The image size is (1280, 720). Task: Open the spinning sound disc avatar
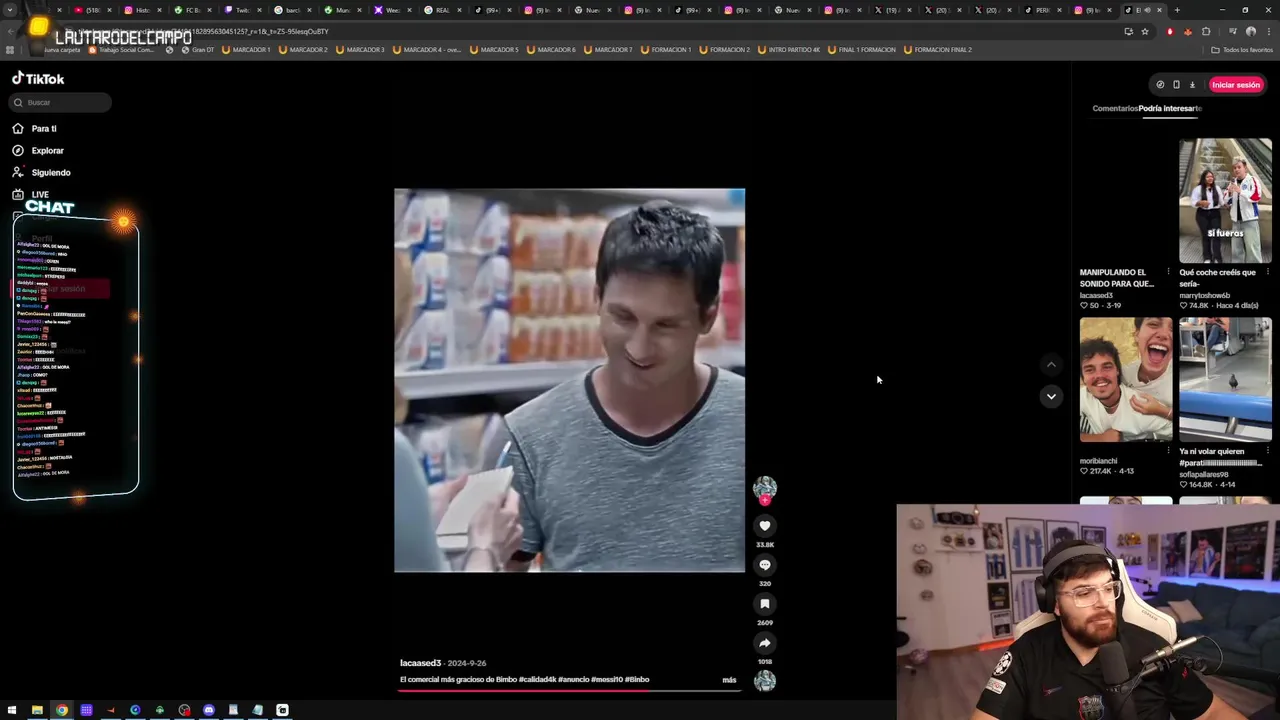coord(765,681)
